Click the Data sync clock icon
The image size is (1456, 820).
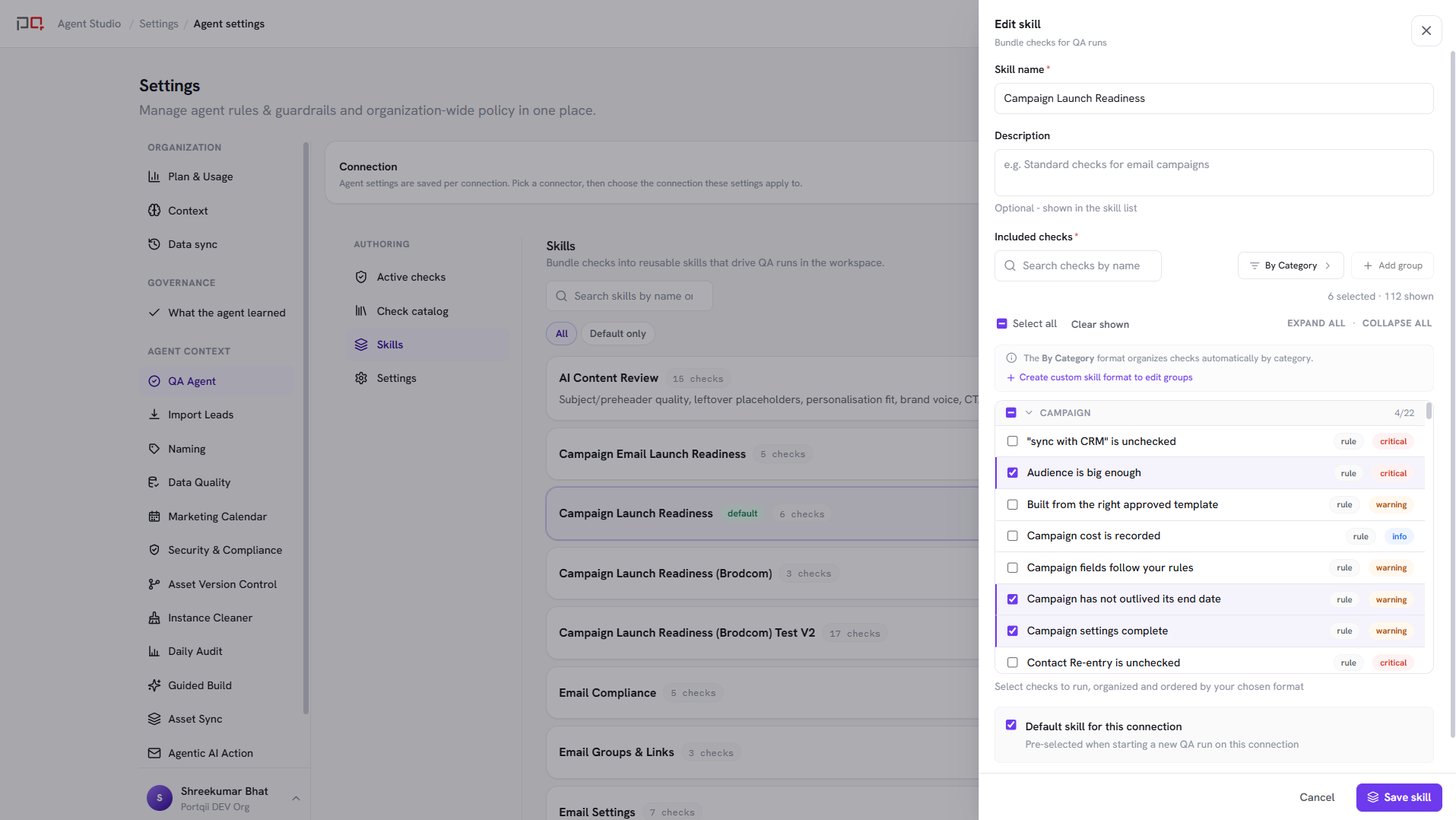point(154,244)
